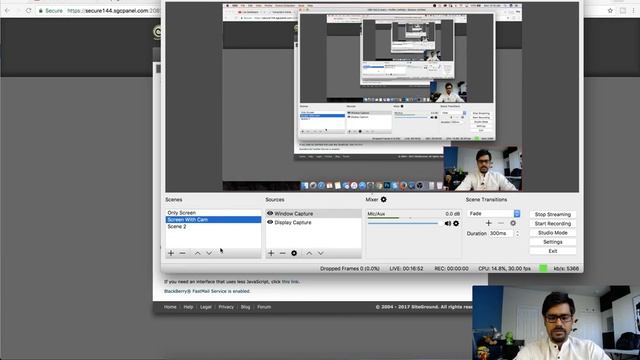
Task: Open the Fade transition dropdown
Action: pos(493,213)
